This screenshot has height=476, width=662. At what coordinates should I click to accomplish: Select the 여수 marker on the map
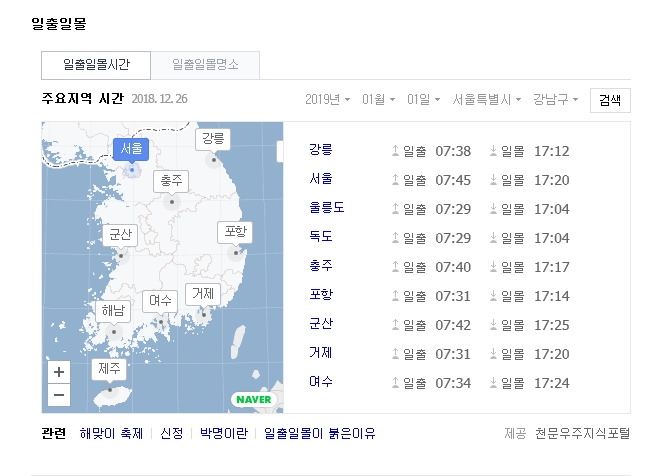click(x=160, y=301)
